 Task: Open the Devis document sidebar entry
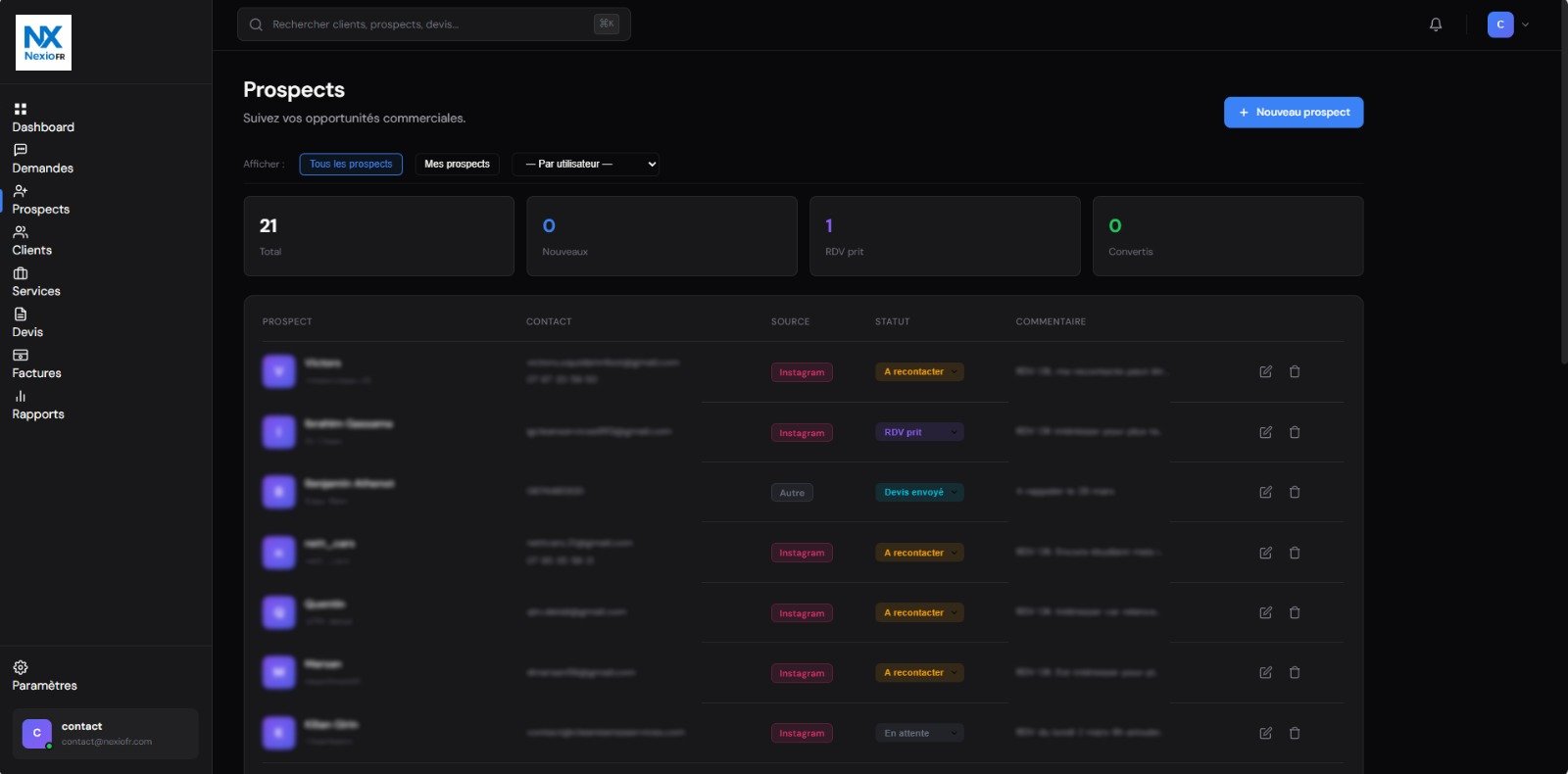tap(26, 323)
